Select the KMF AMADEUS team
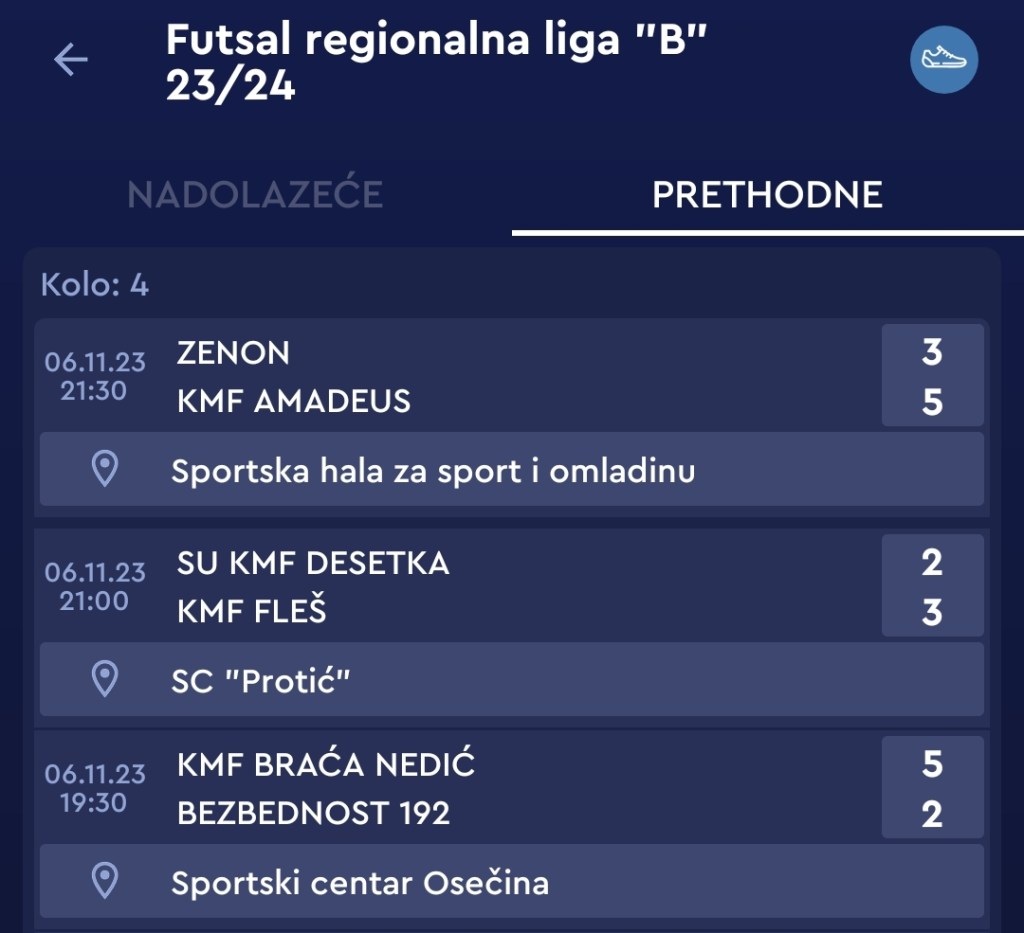1024x933 pixels. (294, 402)
